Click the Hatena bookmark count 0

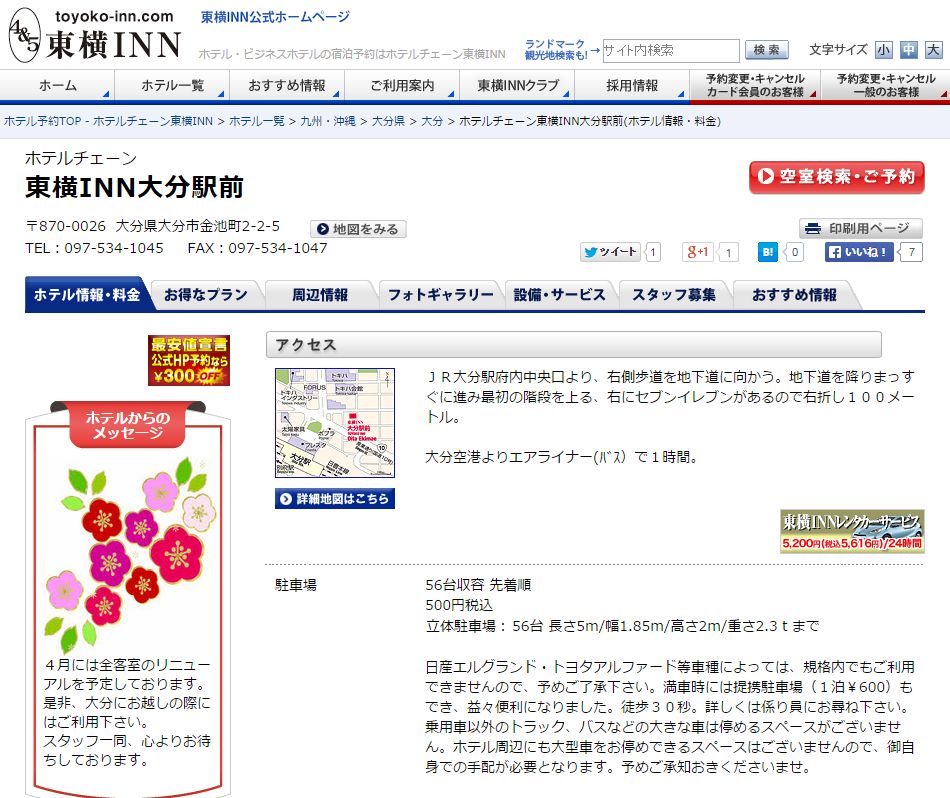(x=794, y=252)
